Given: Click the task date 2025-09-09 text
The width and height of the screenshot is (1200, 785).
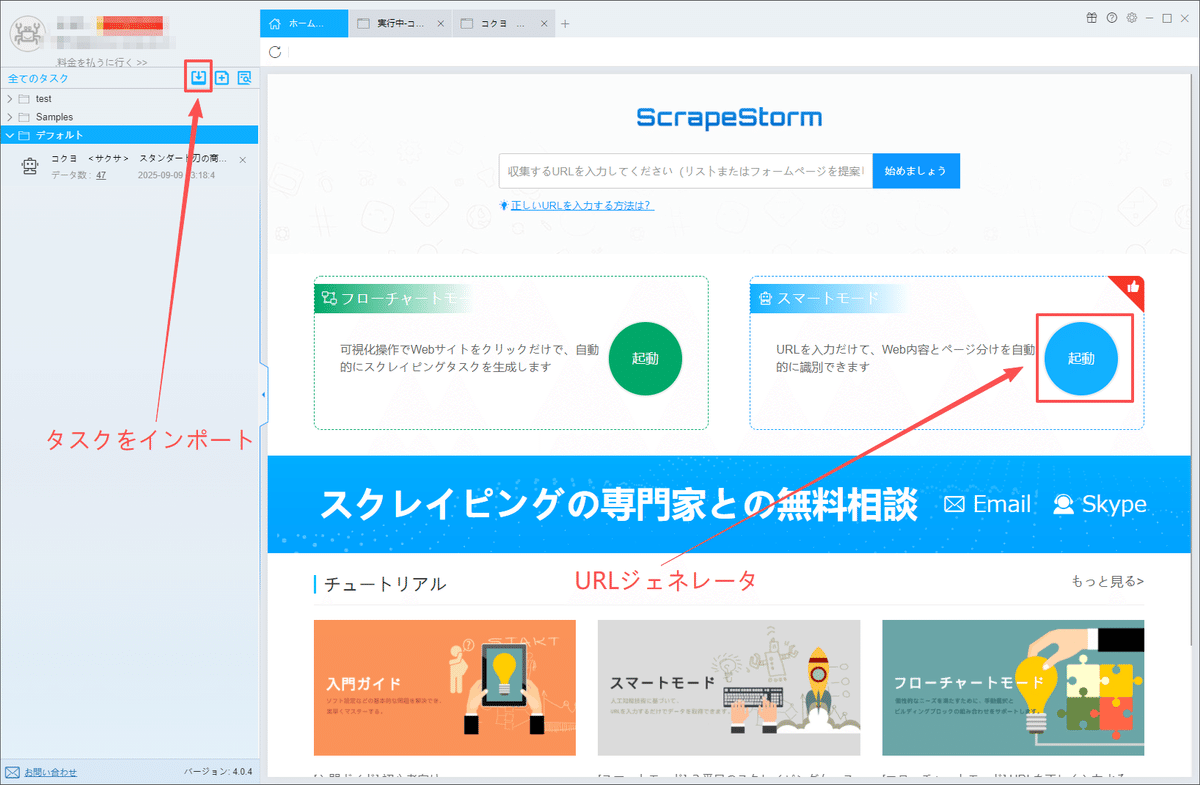Looking at the screenshot, I should (176, 175).
